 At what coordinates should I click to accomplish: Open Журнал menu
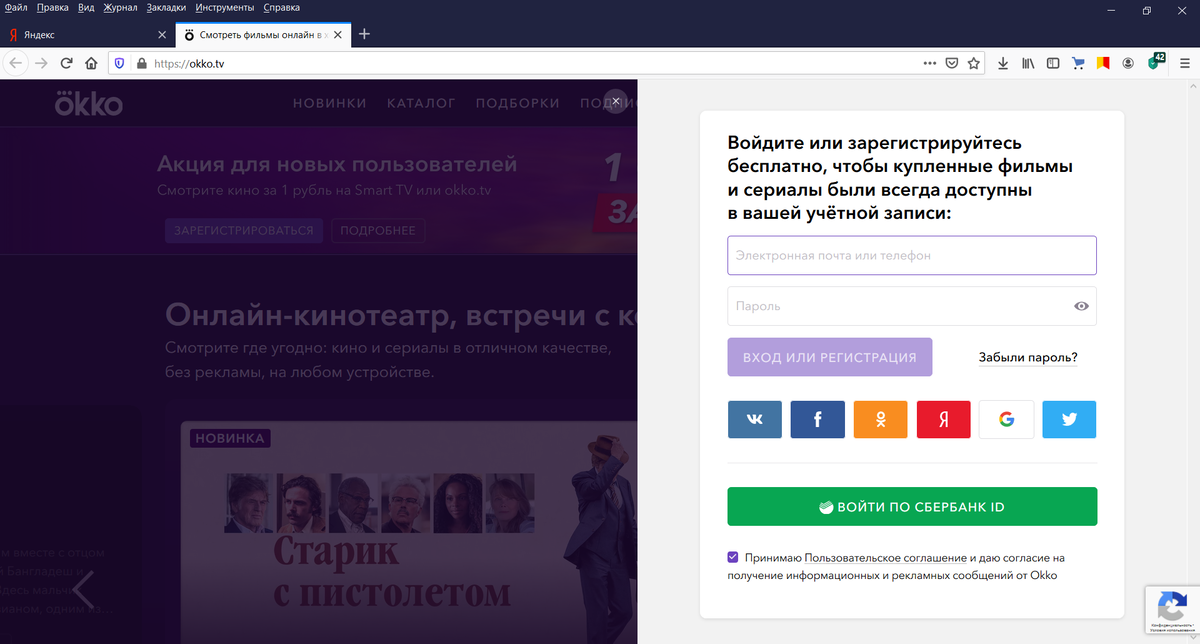(x=121, y=8)
